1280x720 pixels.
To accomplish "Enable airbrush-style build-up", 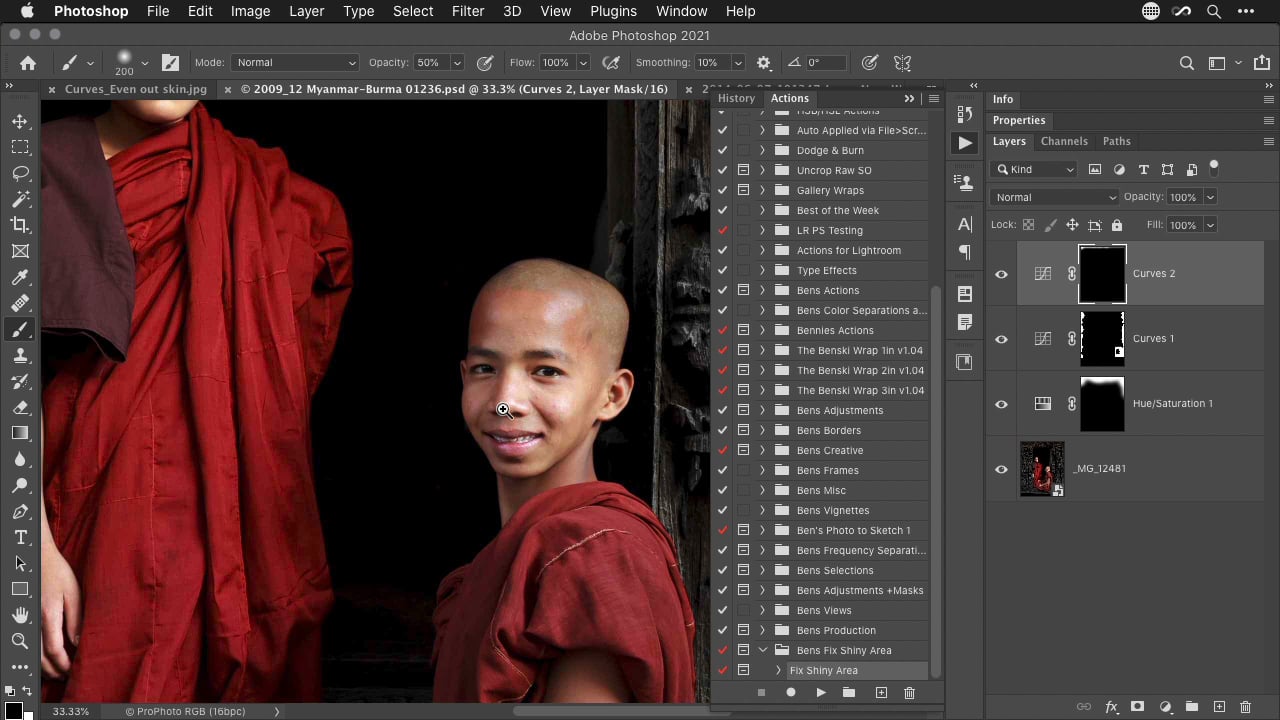I will pos(611,62).
